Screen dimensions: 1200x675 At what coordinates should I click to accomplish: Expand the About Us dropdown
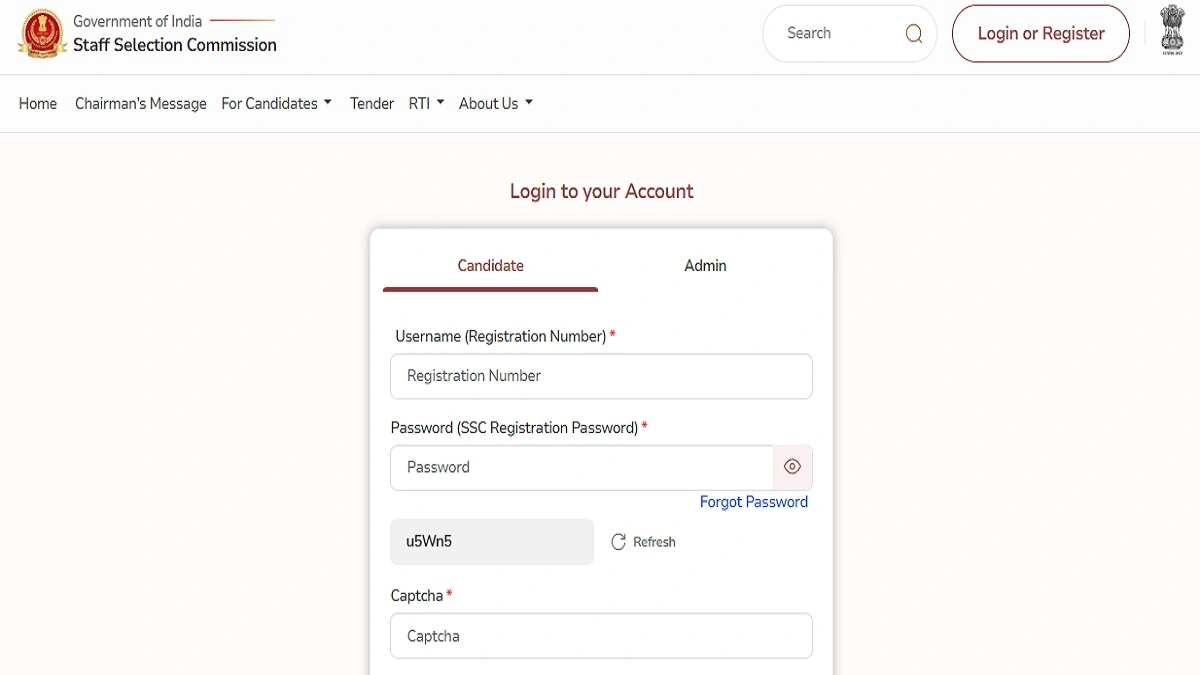495,103
